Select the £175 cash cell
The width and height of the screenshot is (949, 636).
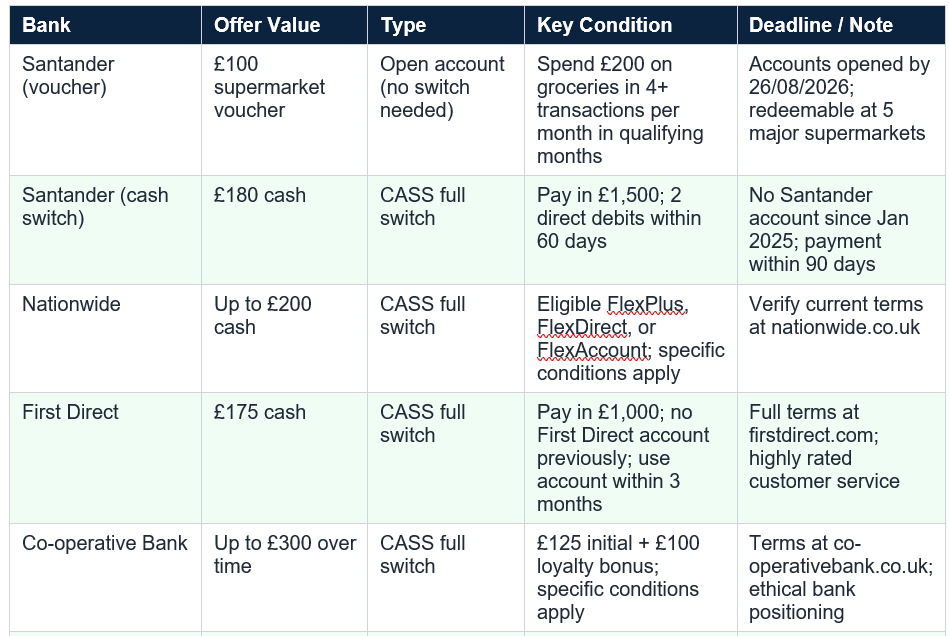[284, 458]
